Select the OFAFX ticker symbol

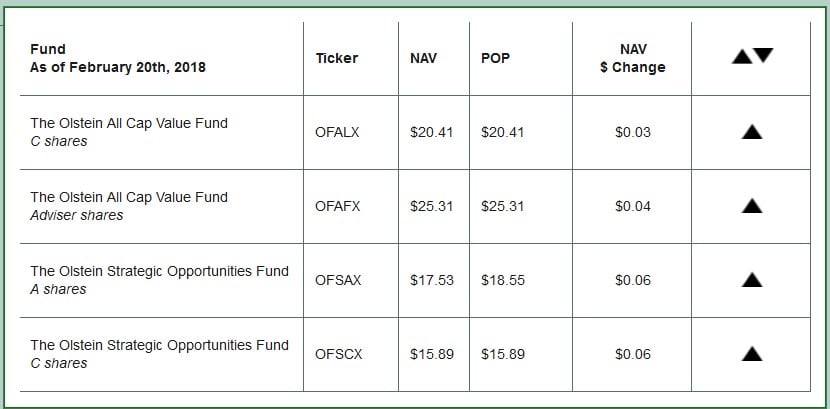tap(338, 206)
